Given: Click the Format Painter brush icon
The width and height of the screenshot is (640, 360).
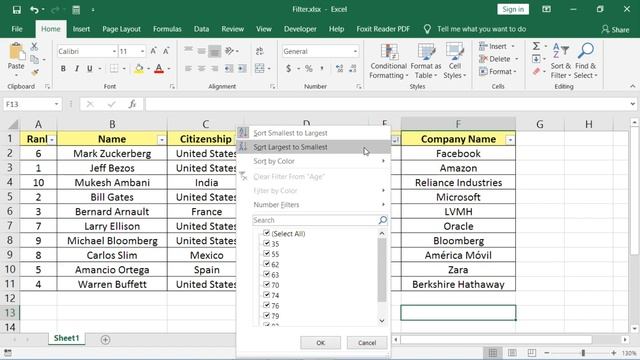Looking at the screenshot, I should (x=35, y=73).
